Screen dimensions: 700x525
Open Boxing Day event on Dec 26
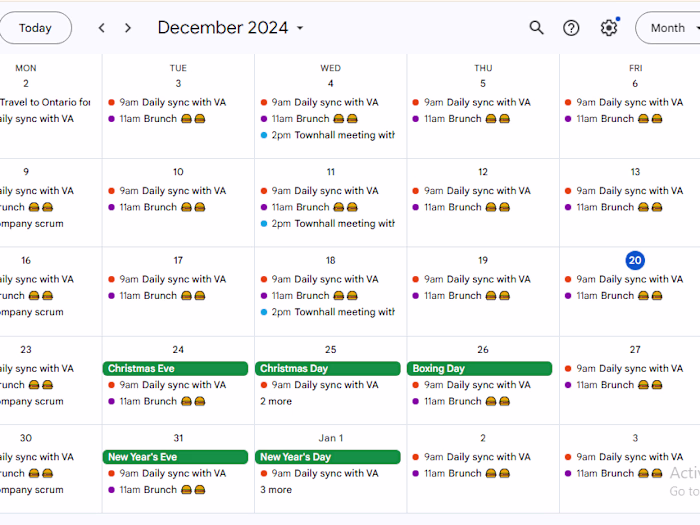[479, 368]
